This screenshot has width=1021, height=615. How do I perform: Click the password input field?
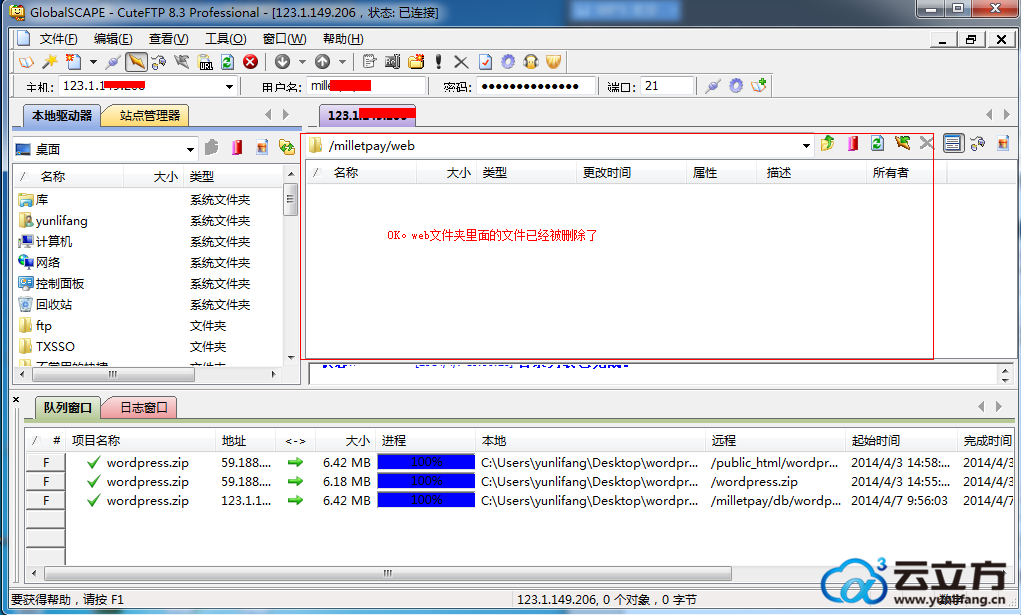pos(535,86)
